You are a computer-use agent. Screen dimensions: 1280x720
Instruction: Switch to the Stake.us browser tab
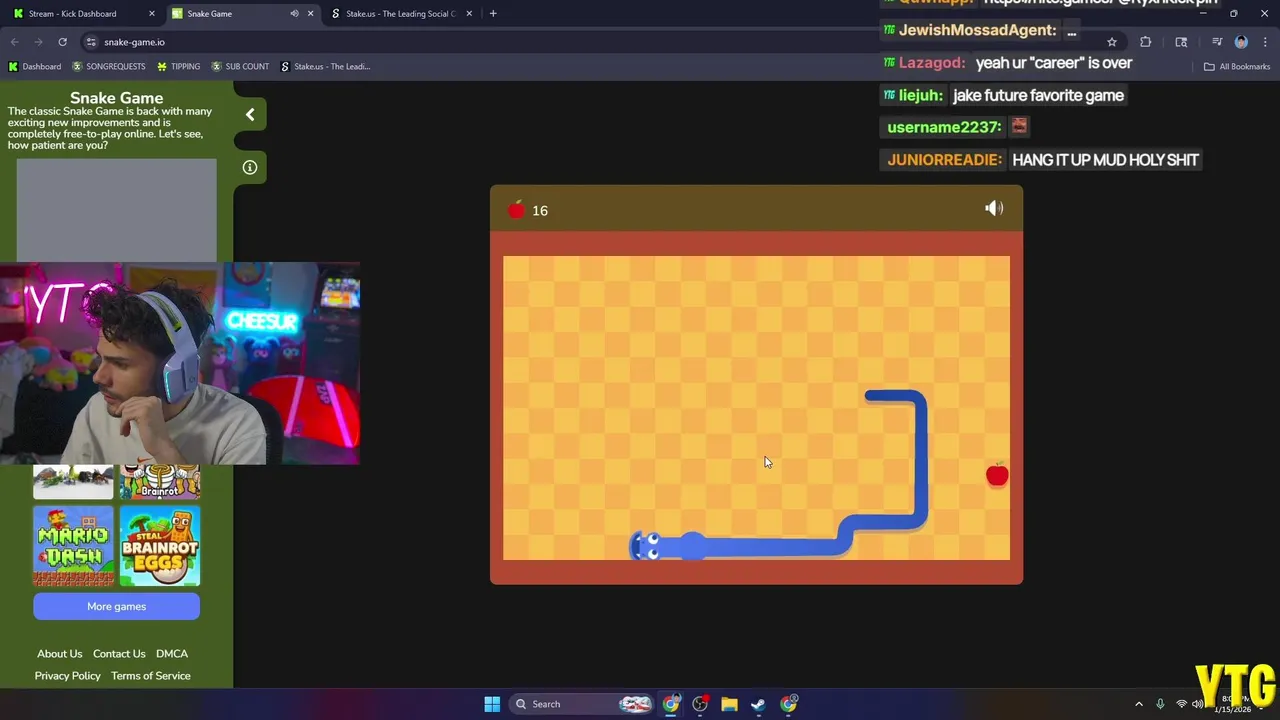coord(400,14)
